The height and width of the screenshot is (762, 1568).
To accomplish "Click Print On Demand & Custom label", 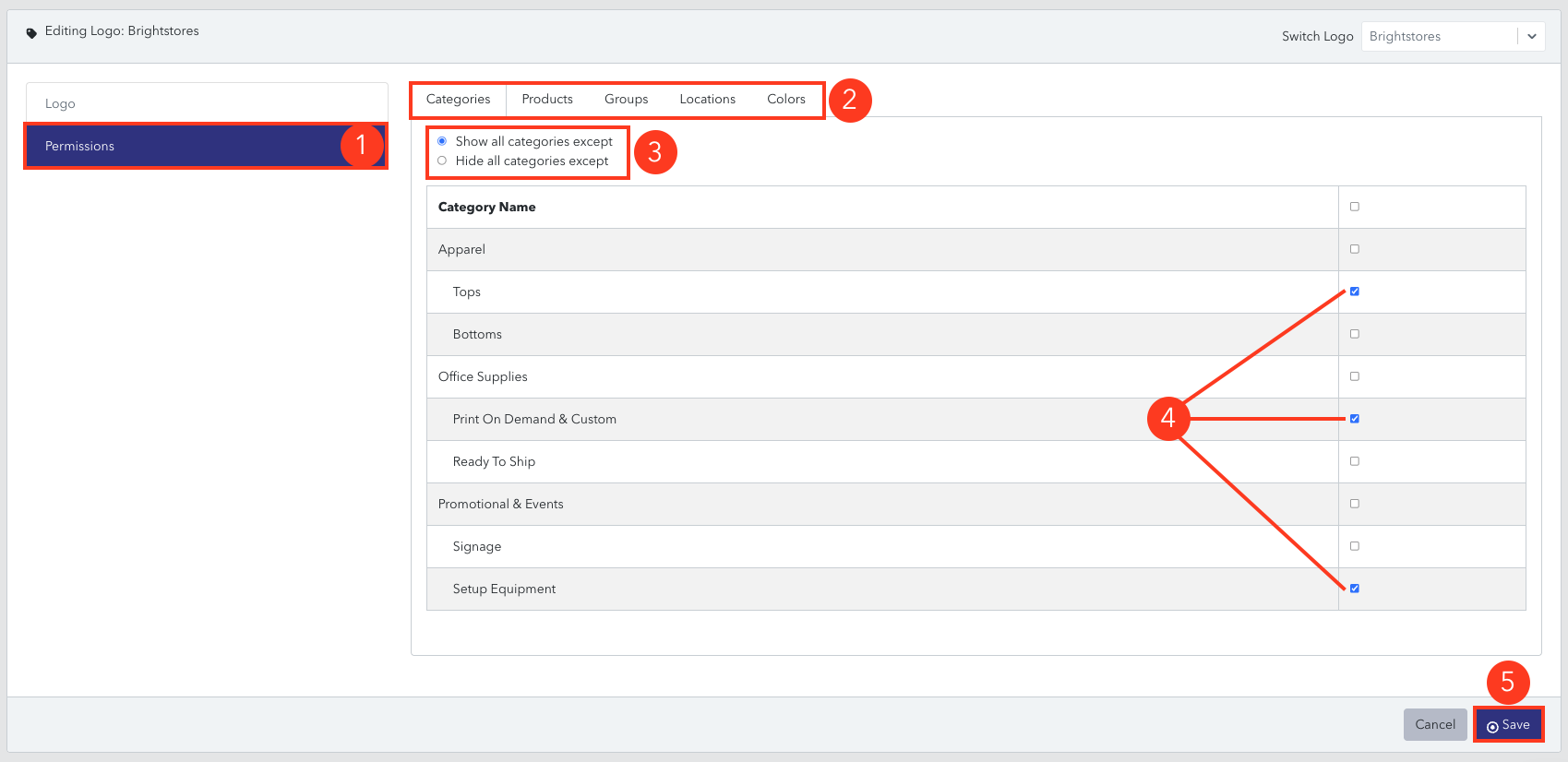I will point(534,419).
